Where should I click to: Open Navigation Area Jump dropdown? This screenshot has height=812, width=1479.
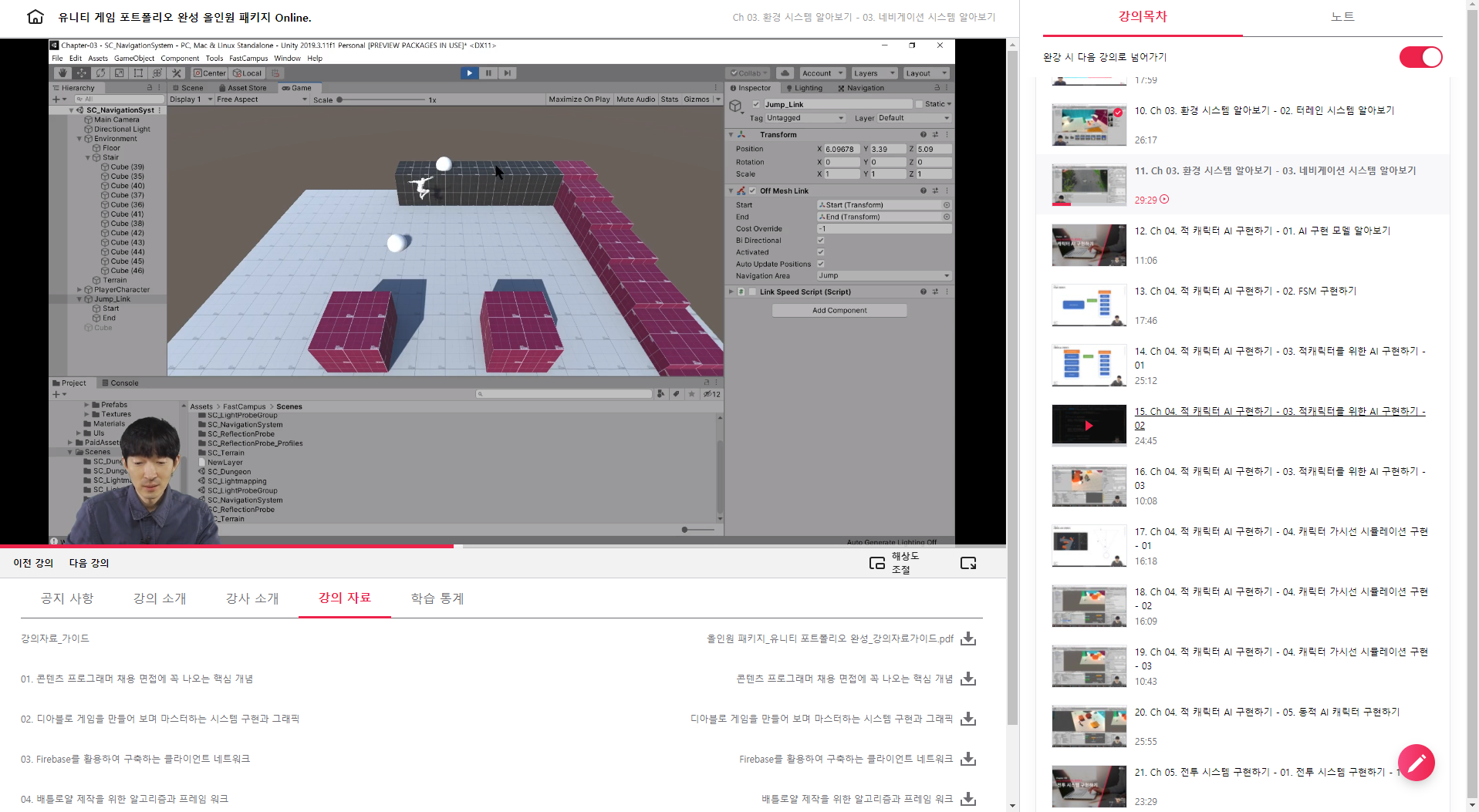(884, 275)
